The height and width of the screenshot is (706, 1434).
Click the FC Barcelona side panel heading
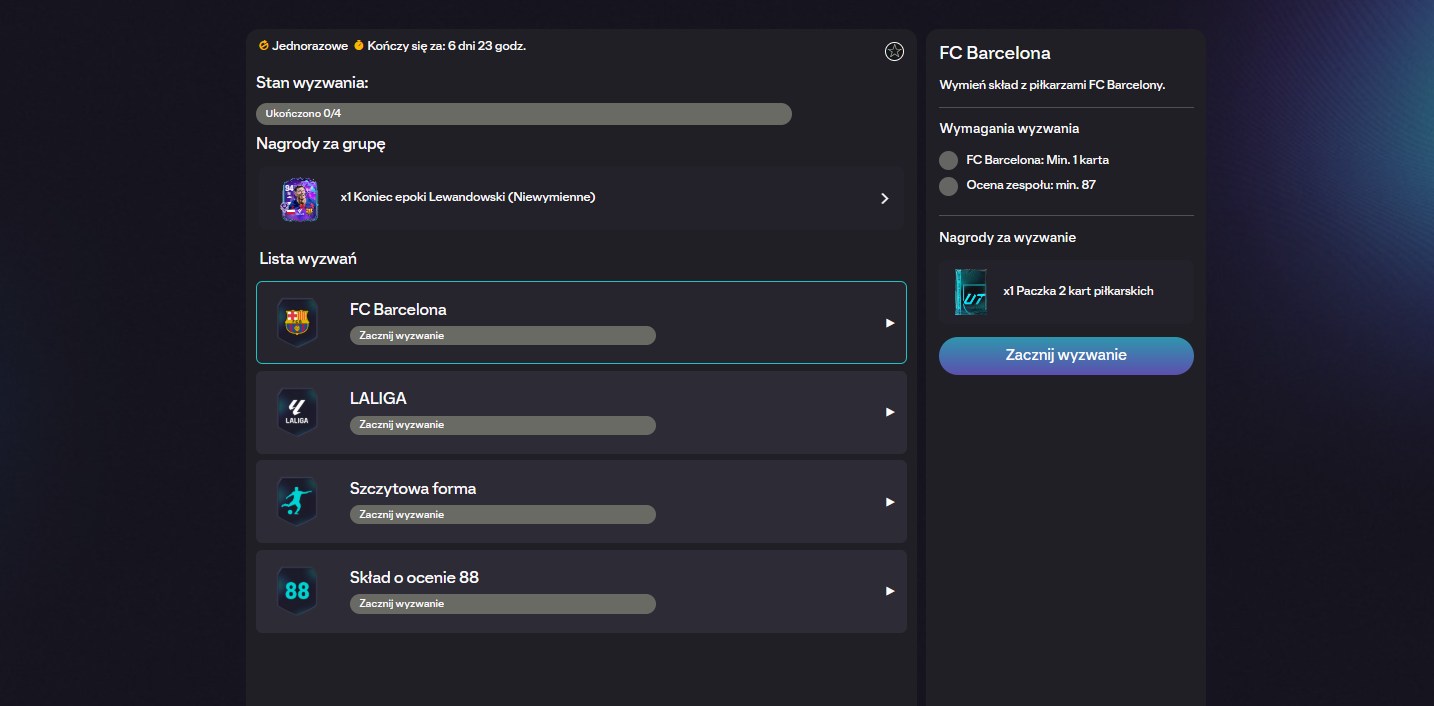(x=995, y=53)
